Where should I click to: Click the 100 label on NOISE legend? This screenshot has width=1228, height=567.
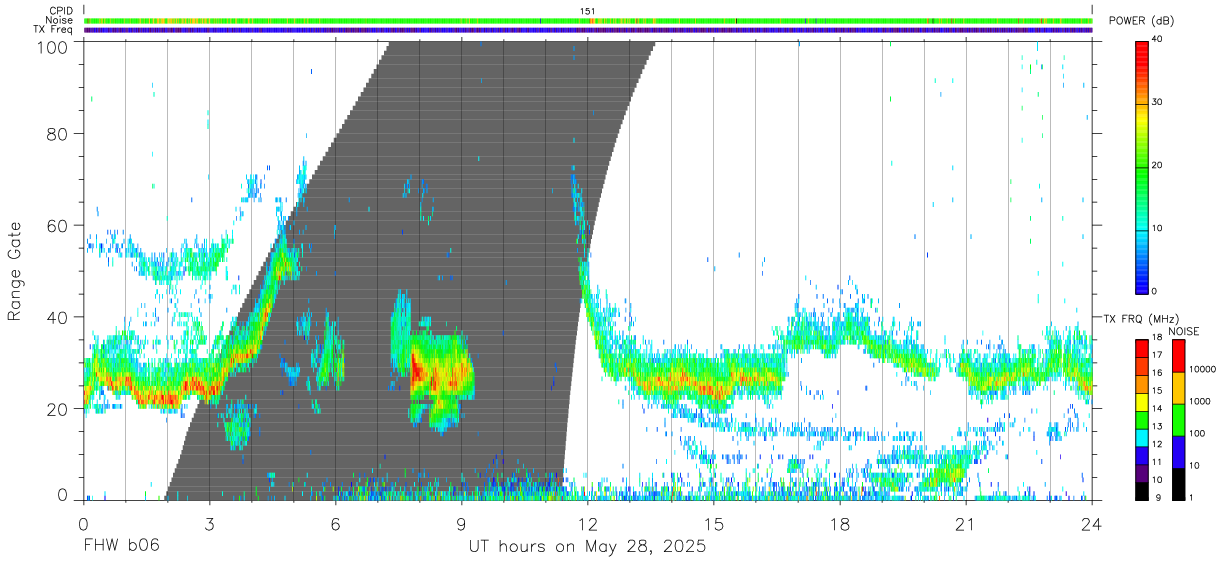click(1195, 434)
